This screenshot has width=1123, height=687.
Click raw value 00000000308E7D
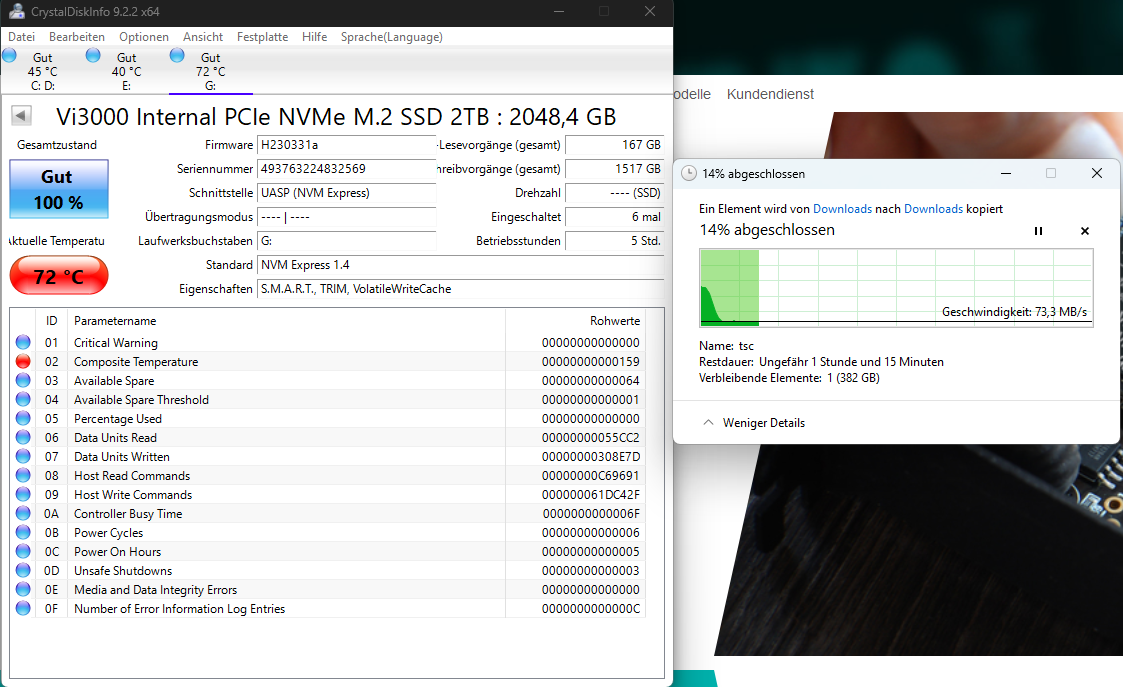(591, 456)
